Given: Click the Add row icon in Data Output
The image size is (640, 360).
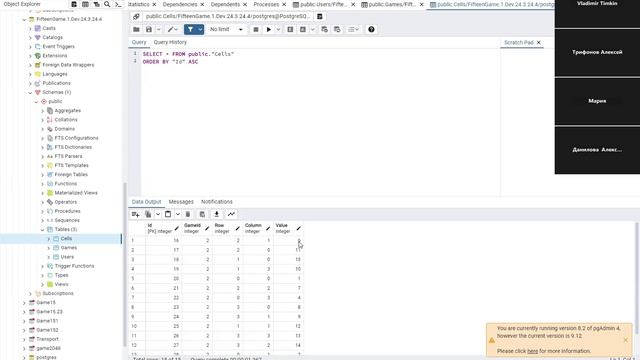Looking at the screenshot, I should (136, 214).
